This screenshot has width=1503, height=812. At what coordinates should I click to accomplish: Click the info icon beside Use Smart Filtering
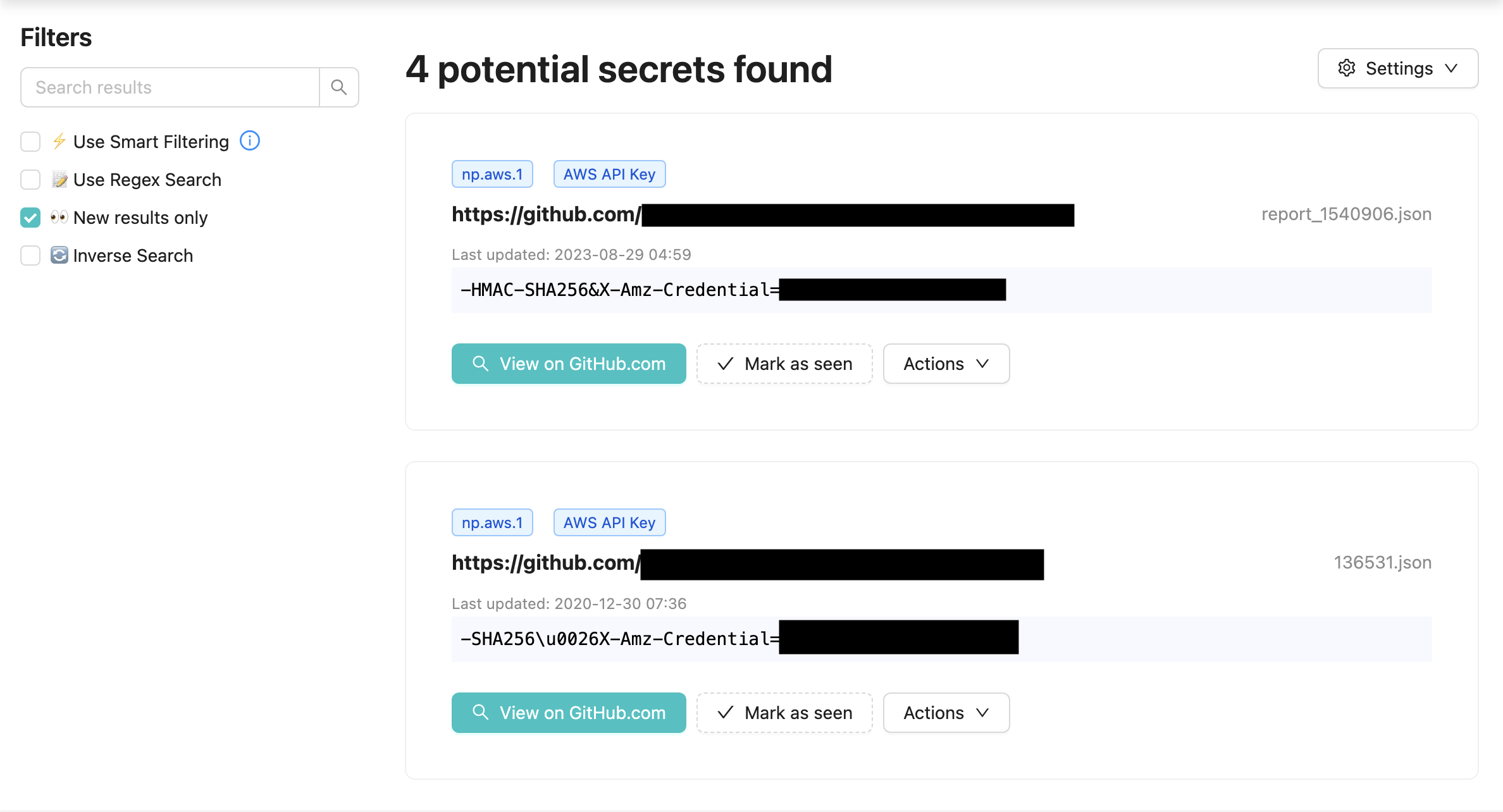[x=250, y=141]
